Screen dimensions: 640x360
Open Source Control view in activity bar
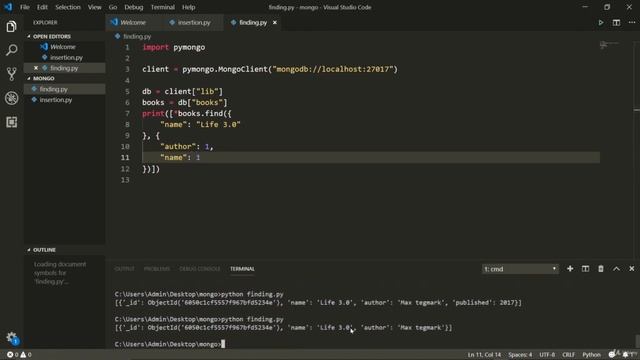click(x=11, y=74)
